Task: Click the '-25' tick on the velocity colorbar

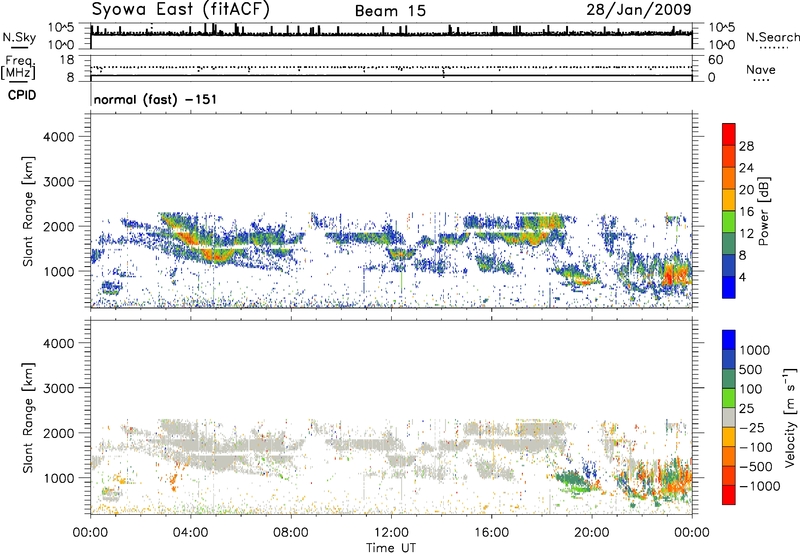Action: tap(752, 428)
